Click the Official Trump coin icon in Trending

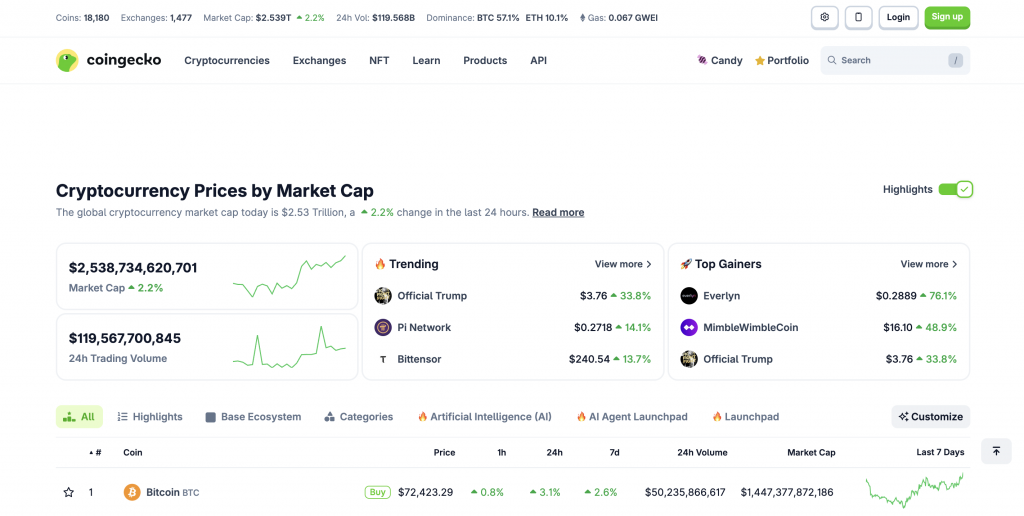coord(383,296)
